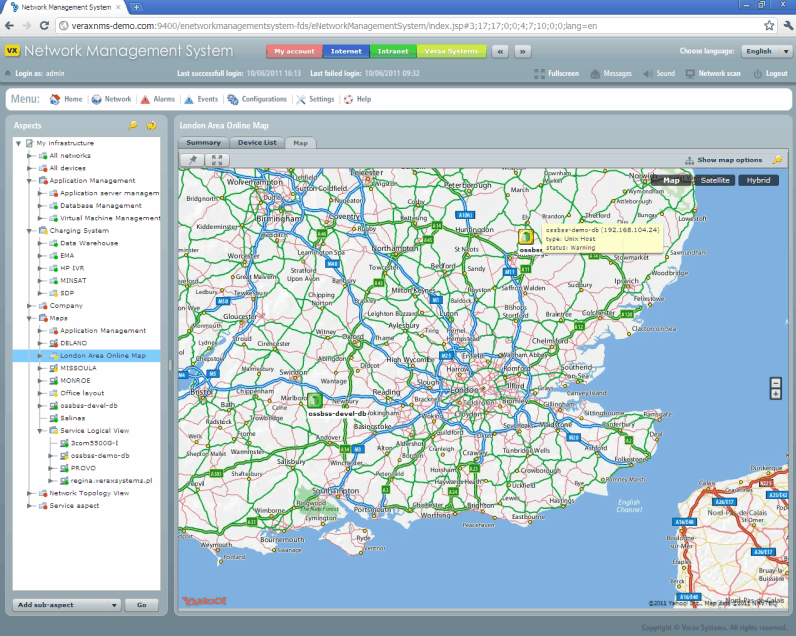Select the MINSAT tree item
Viewport: 796px width, 636px height.
tap(73, 281)
